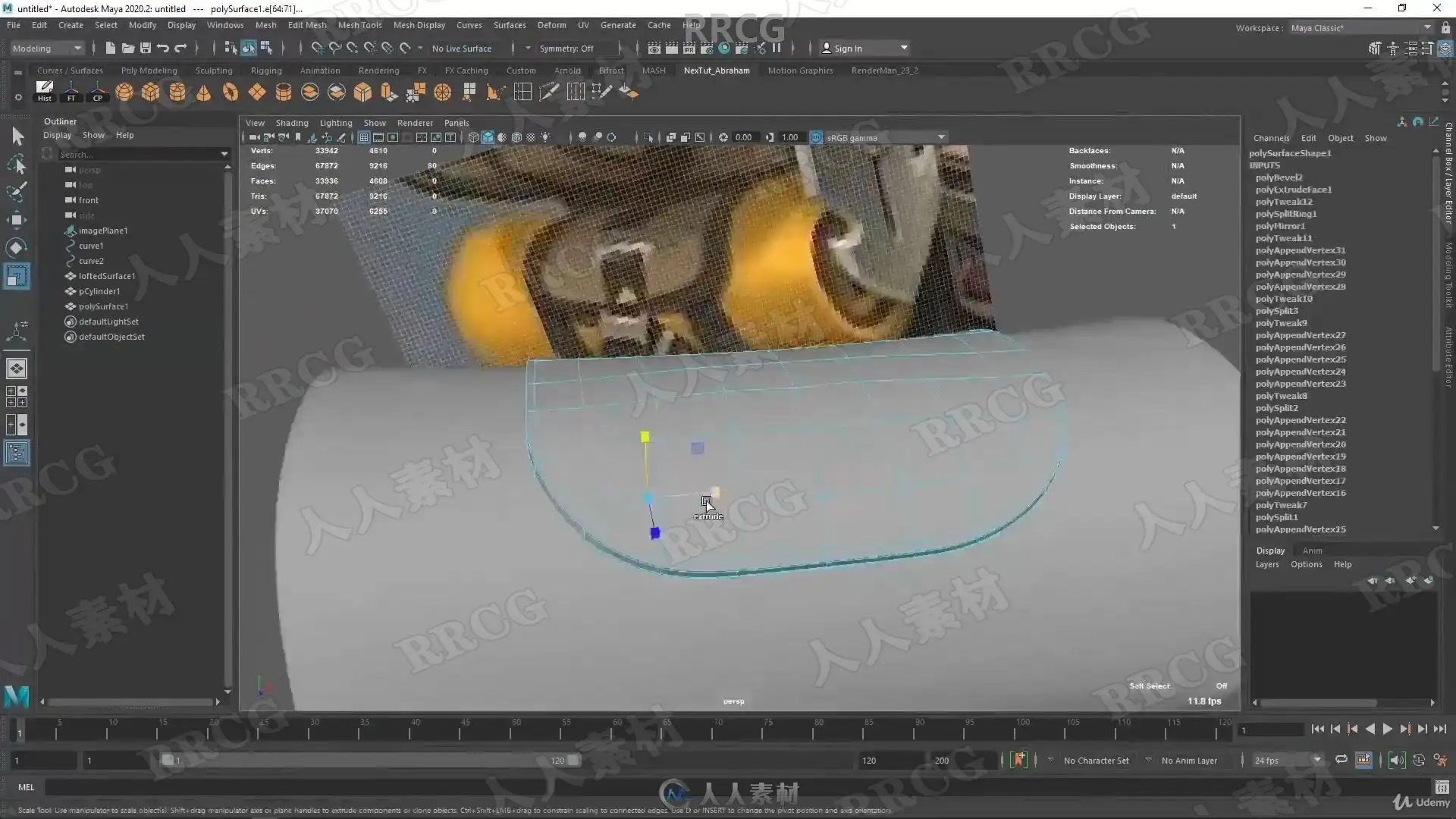Activate the Rotate tool in toolbox
The width and height of the screenshot is (1456, 819).
coord(16,248)
